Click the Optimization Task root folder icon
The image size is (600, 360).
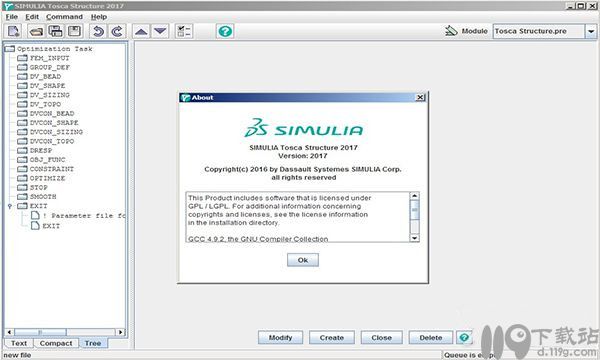10,49
